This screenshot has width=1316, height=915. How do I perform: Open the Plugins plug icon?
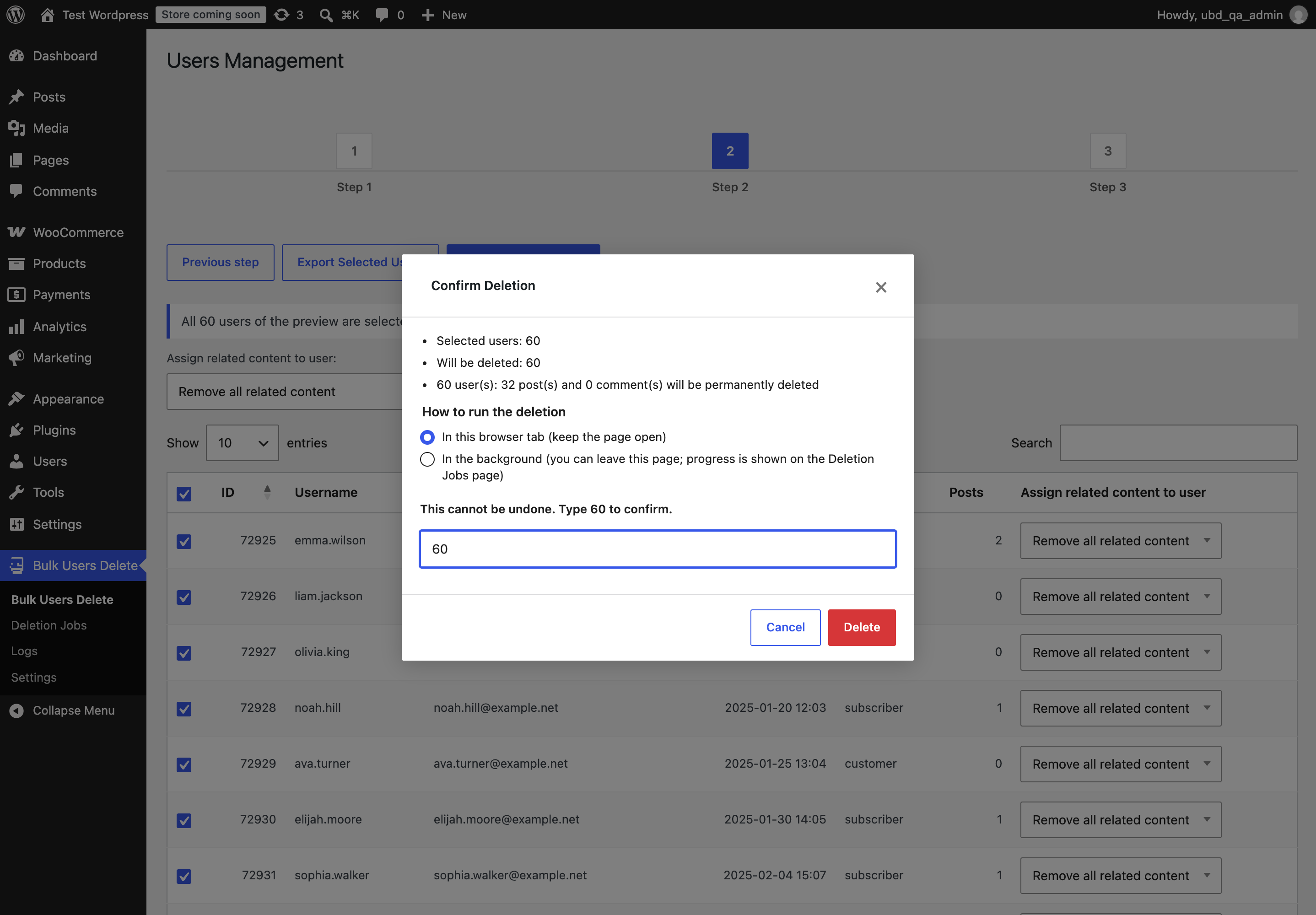pos(16,430)
